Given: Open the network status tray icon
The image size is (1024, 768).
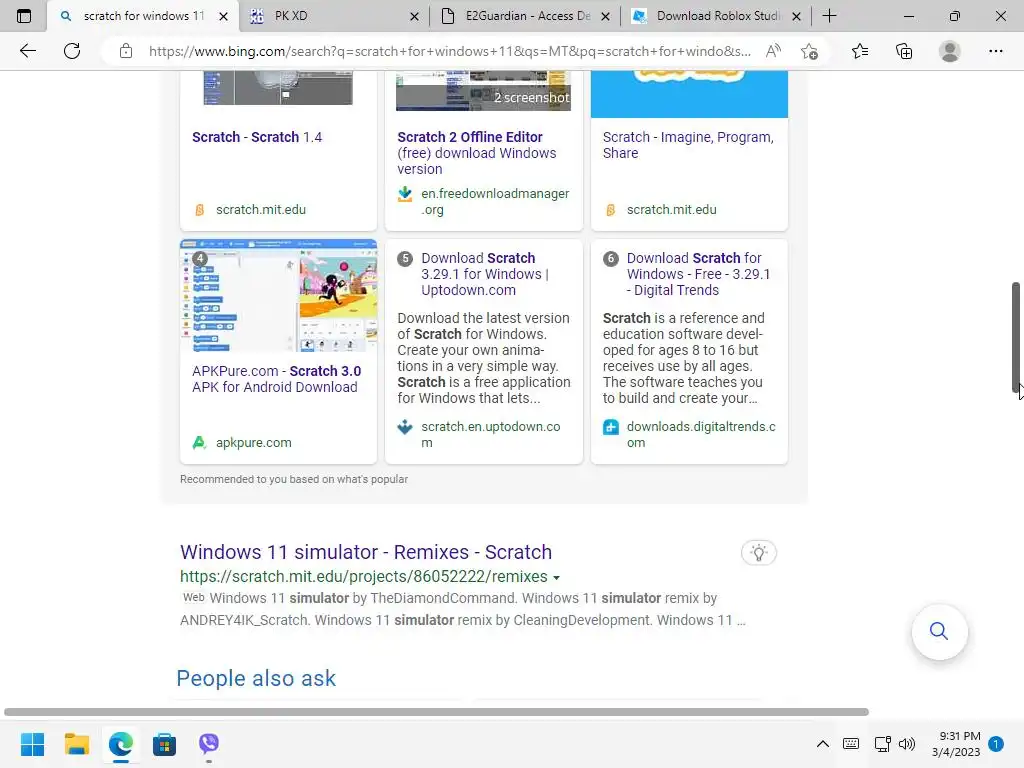Looking at the screenshot, I should click(882, 744).
